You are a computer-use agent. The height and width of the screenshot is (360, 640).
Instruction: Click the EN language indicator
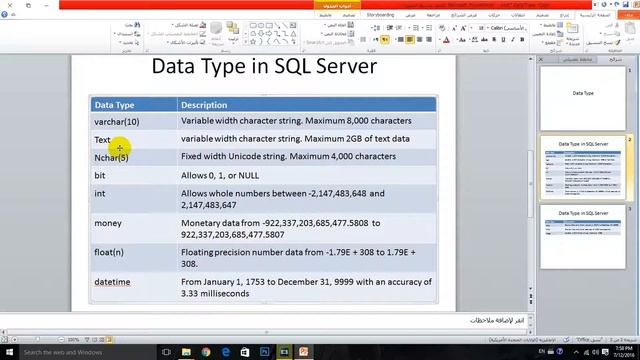tap(542, 351)
